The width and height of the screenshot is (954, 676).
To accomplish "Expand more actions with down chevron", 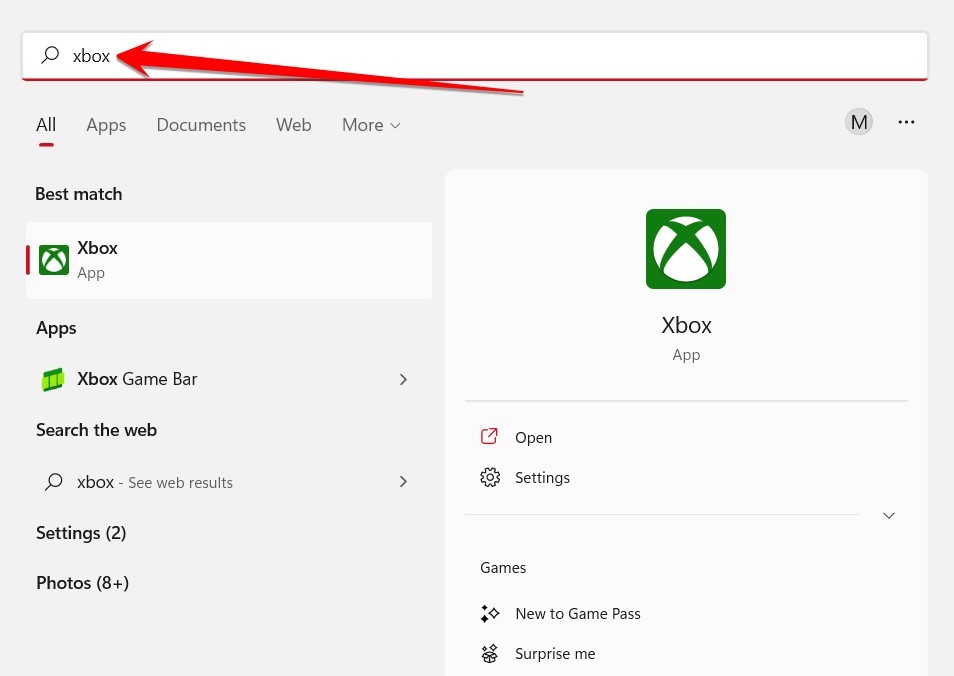I will 888,515.
